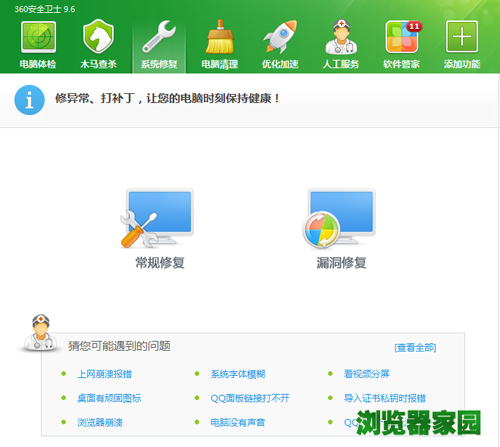
Task: Open QQ面板链接打不开 link
Action: 250,398
